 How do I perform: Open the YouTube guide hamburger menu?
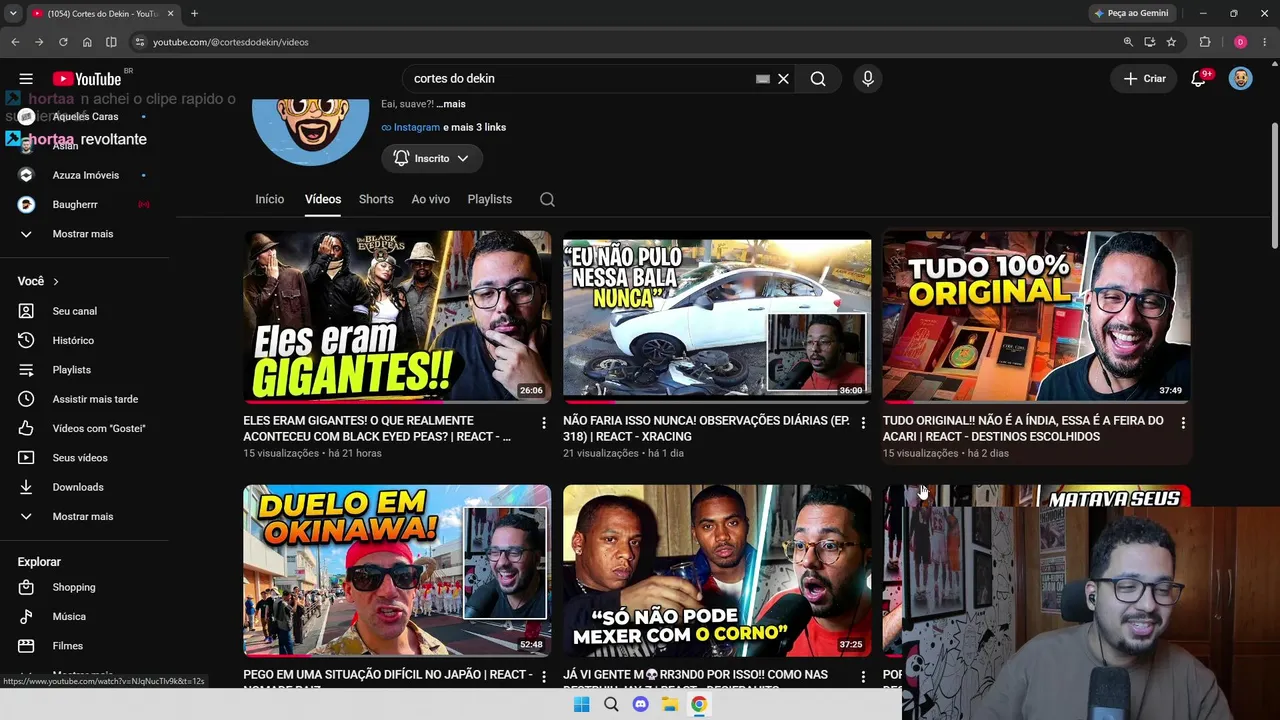26,79
